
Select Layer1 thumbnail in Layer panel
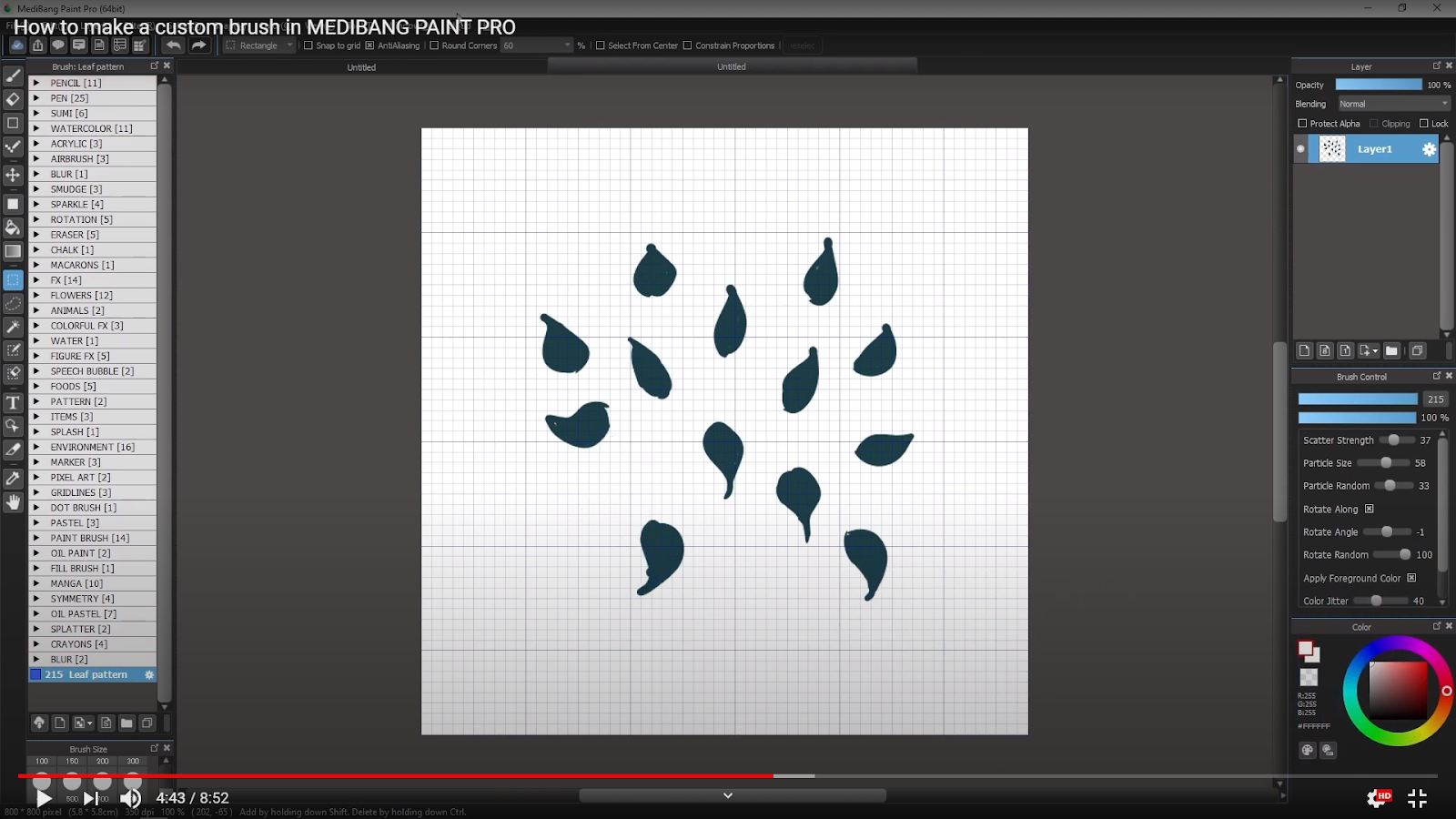click(1332, 149)
